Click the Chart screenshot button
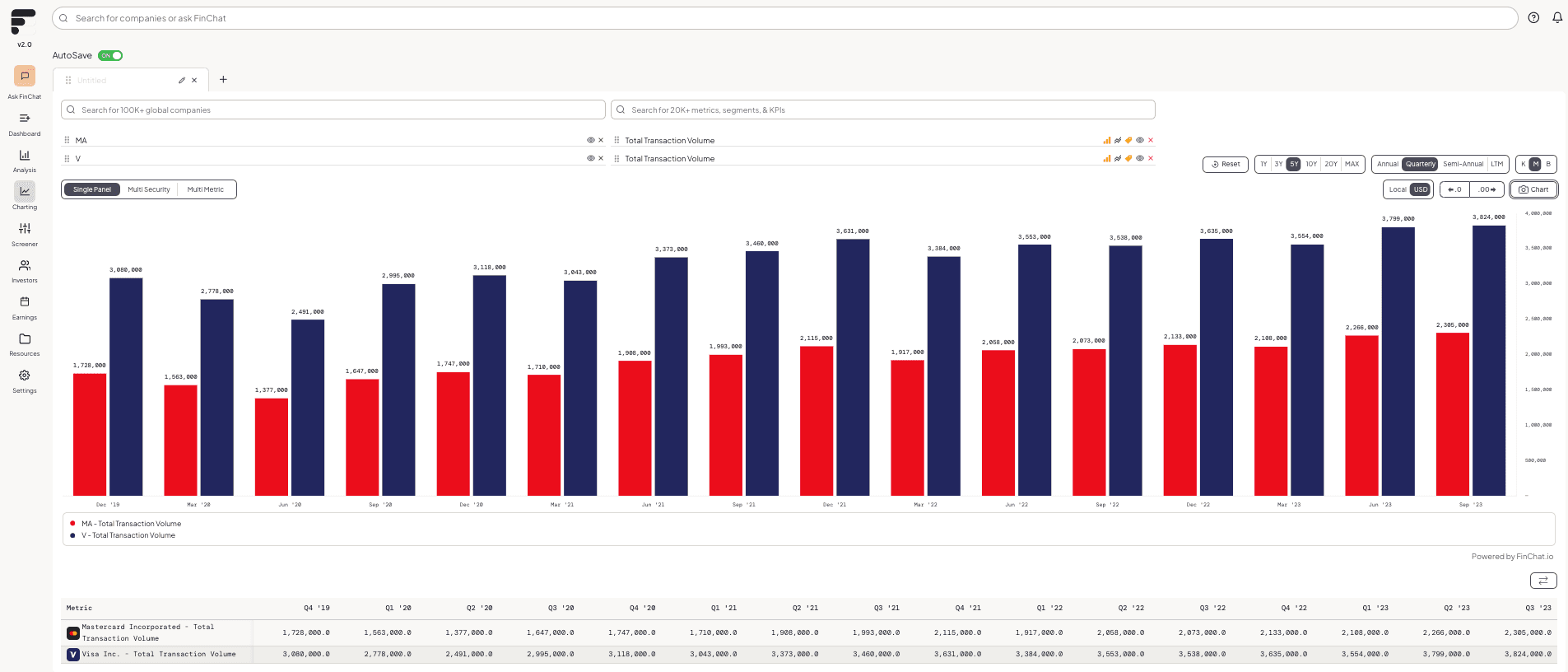The width and height of the screenshot is (1568, 672). pyautogui.click(x=1533, y=189)
